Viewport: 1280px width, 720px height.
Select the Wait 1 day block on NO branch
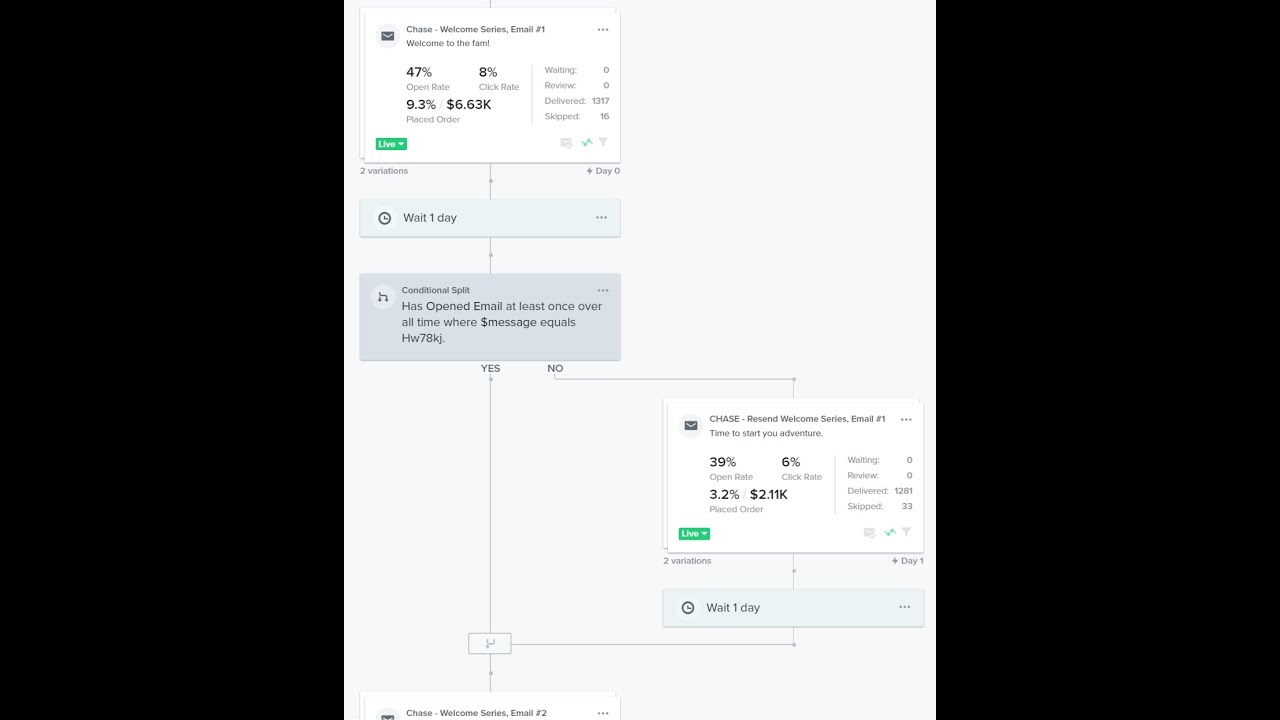coord(792,608)
